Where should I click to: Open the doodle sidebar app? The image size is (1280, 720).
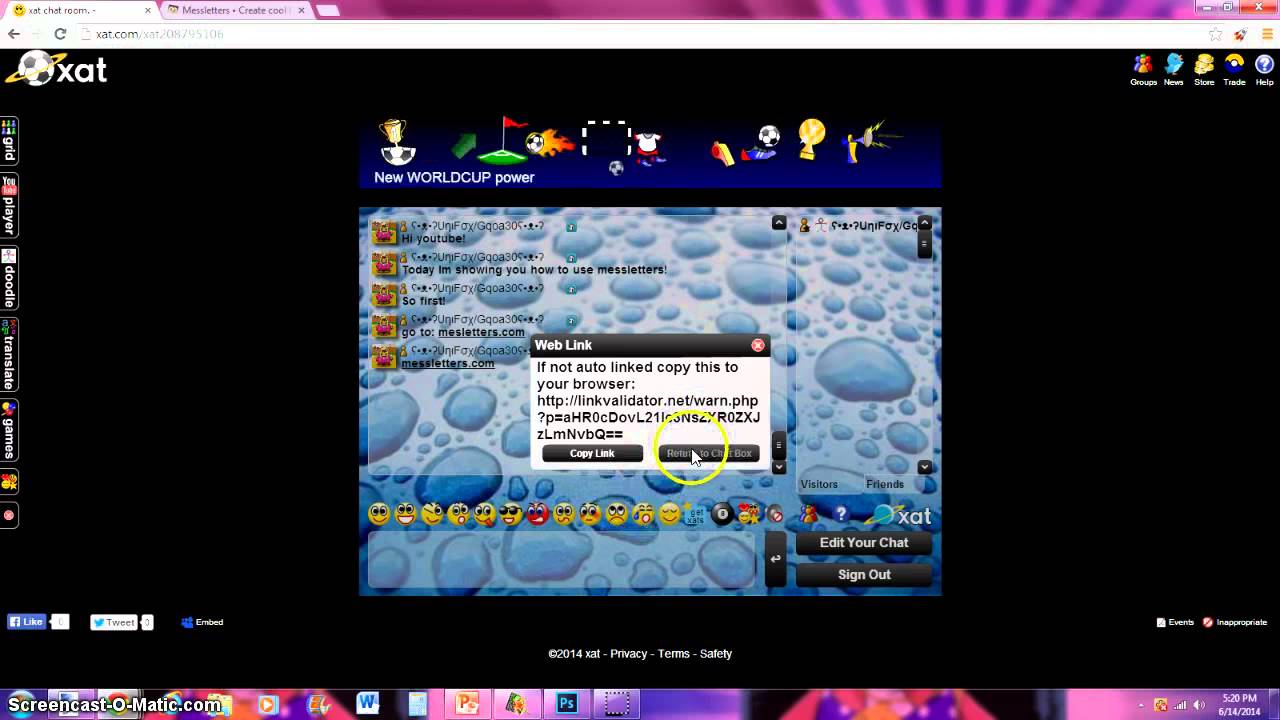(x=9, y=278)
